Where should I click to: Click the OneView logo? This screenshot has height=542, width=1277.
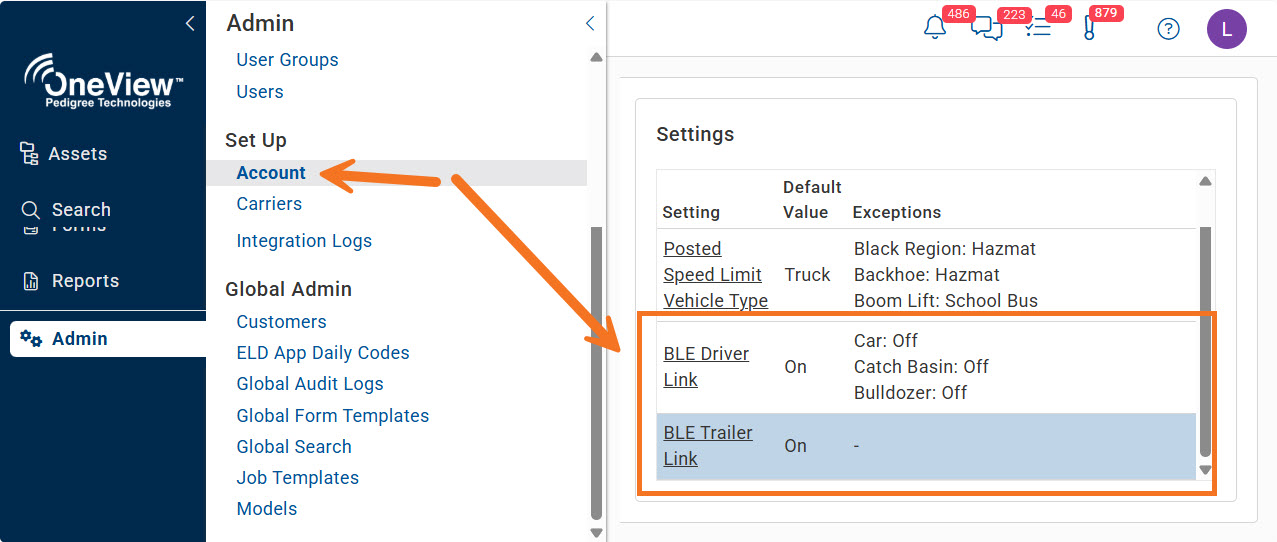point(103,81)
